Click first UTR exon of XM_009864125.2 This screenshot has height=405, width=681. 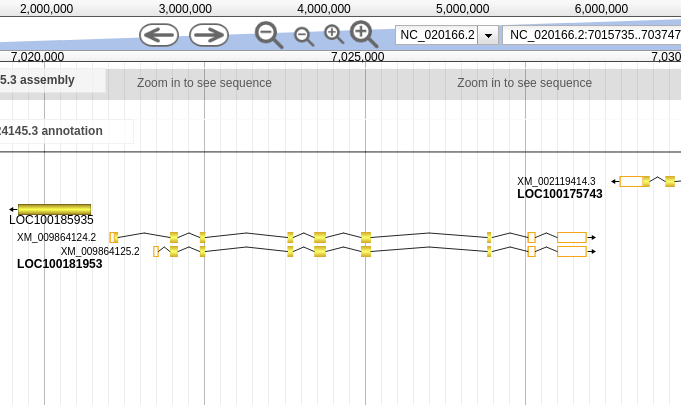[156, 251]
